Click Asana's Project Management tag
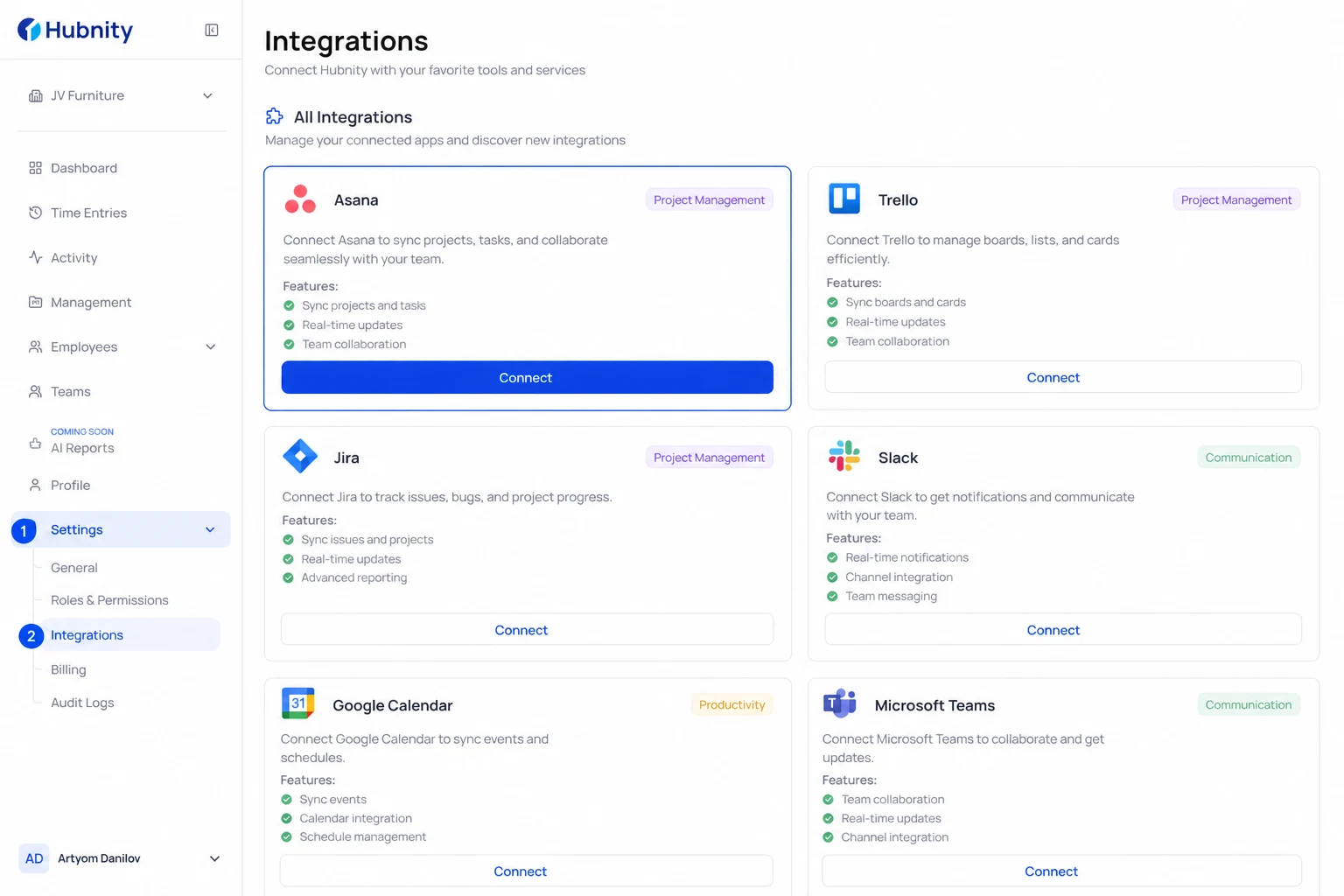Image resolution: width=1344 pixels, height=896 pixels. 709,199
